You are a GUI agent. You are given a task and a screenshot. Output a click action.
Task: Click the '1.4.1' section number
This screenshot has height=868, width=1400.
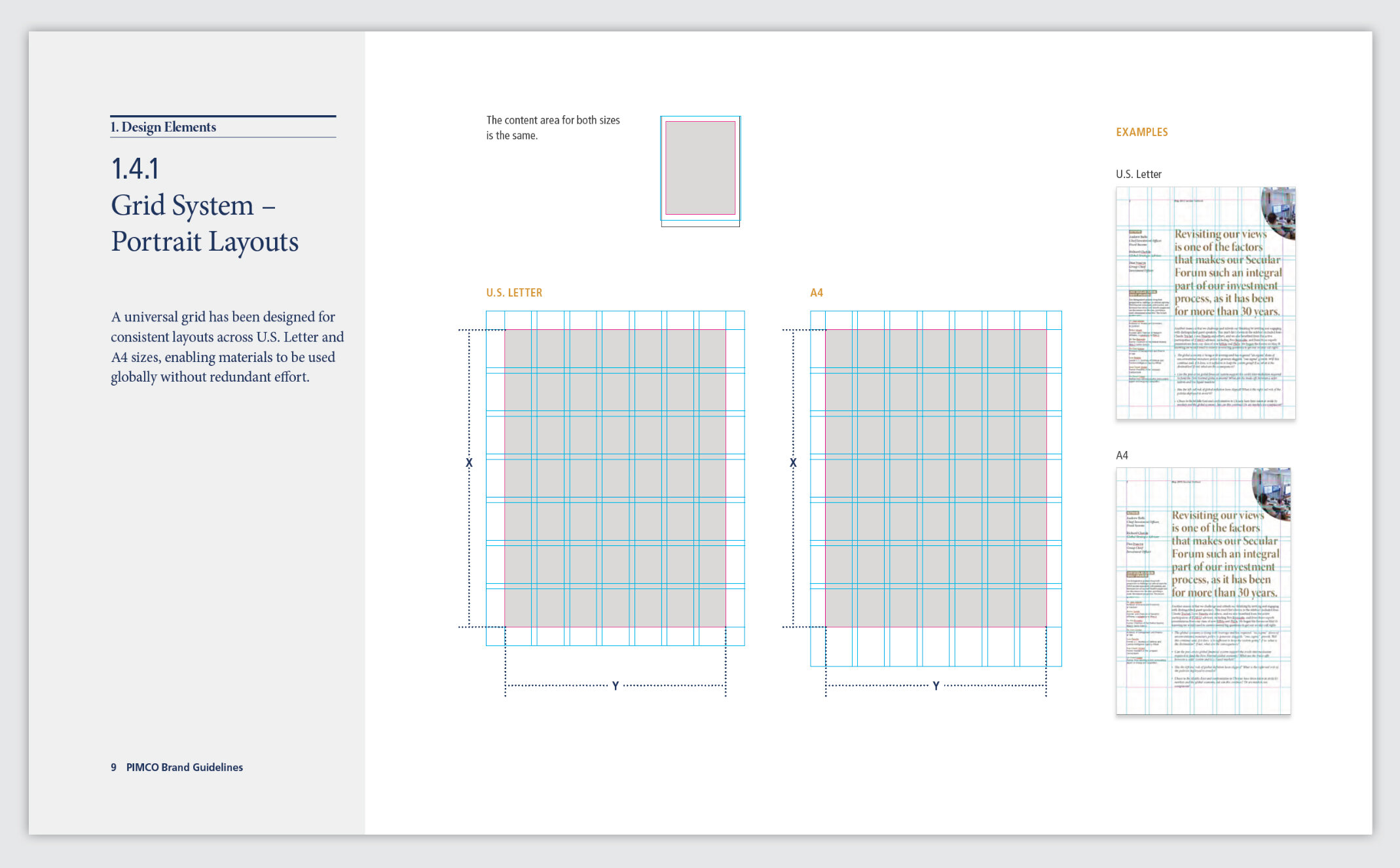[135, 169]
